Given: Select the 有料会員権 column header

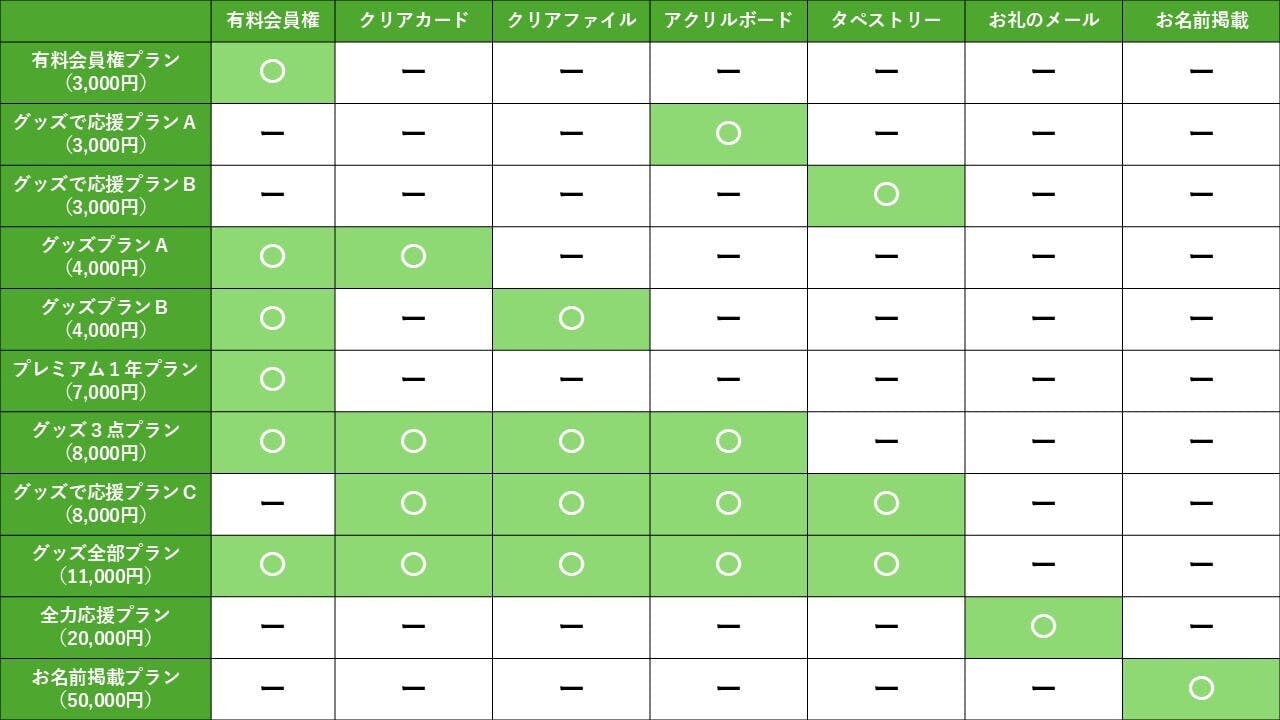Looking at the screenshot, I should (273, 21).
